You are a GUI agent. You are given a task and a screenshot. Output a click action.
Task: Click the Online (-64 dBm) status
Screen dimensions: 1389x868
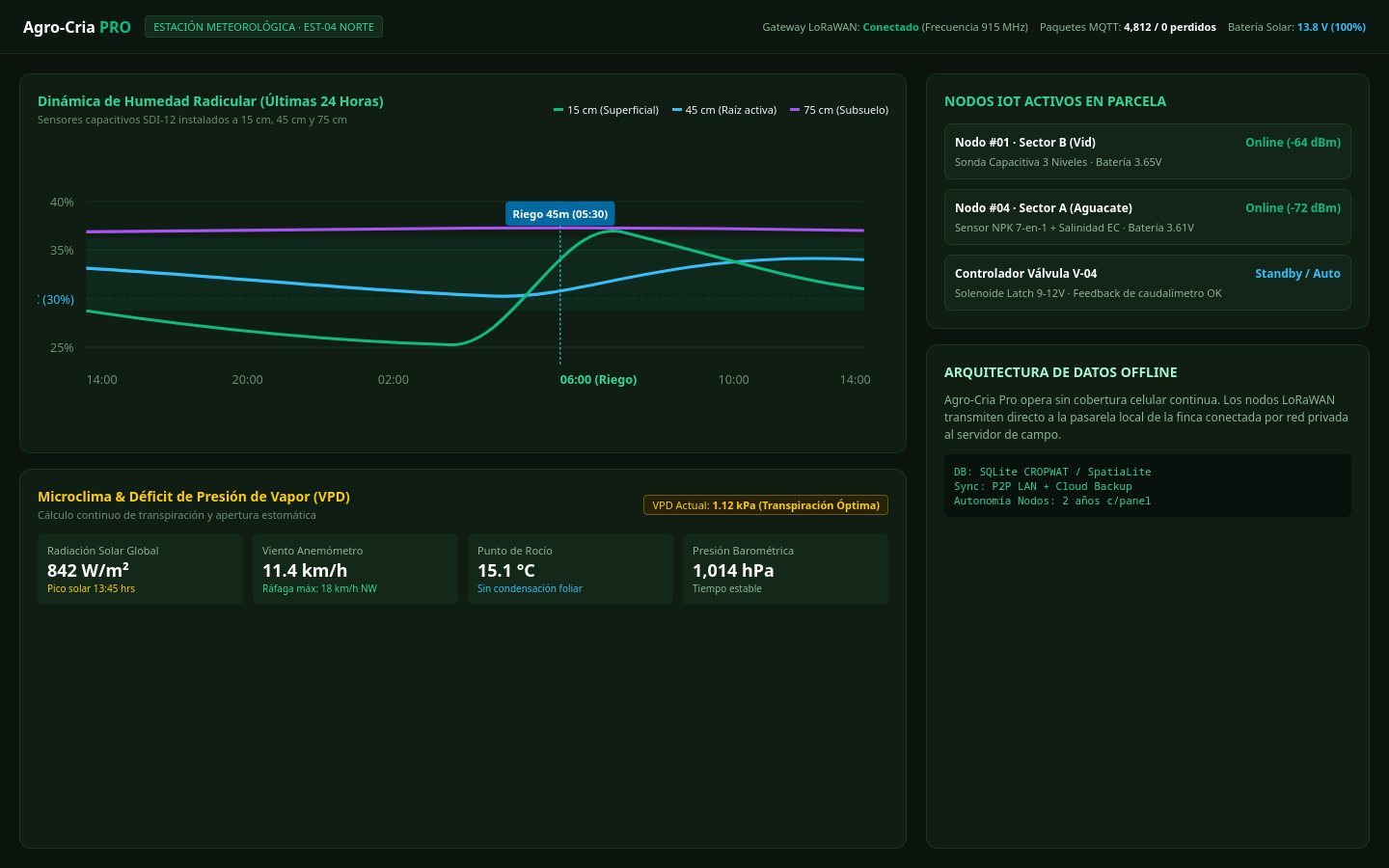click(x=1293, y=143)
